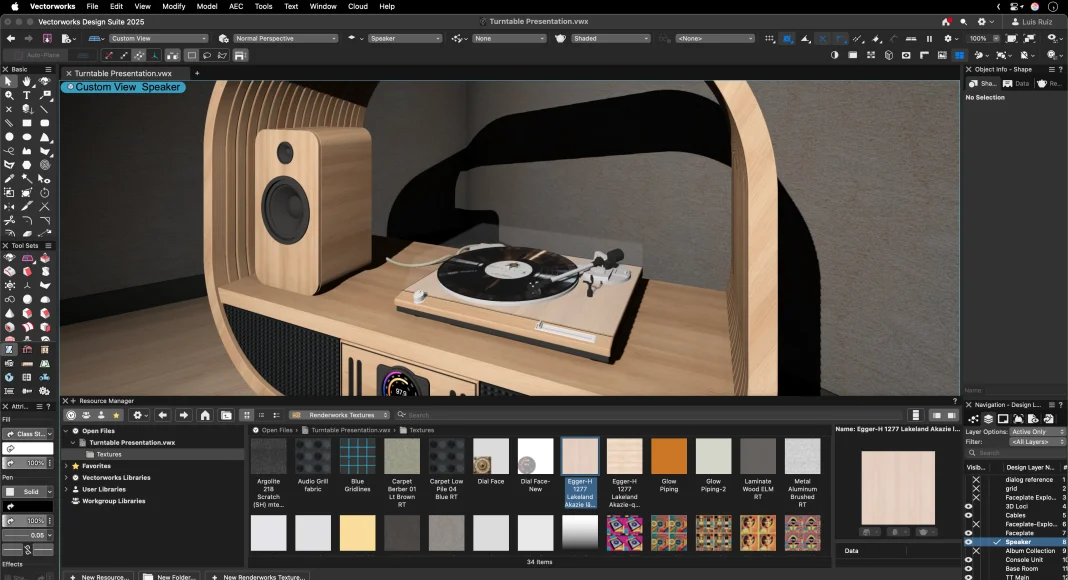Image resolution: width=1068 pixels, height=580 pixels.
Task: Toggle visibility of the 3D Loci layer
Action: pyautogui.click(x=968, y=507)
